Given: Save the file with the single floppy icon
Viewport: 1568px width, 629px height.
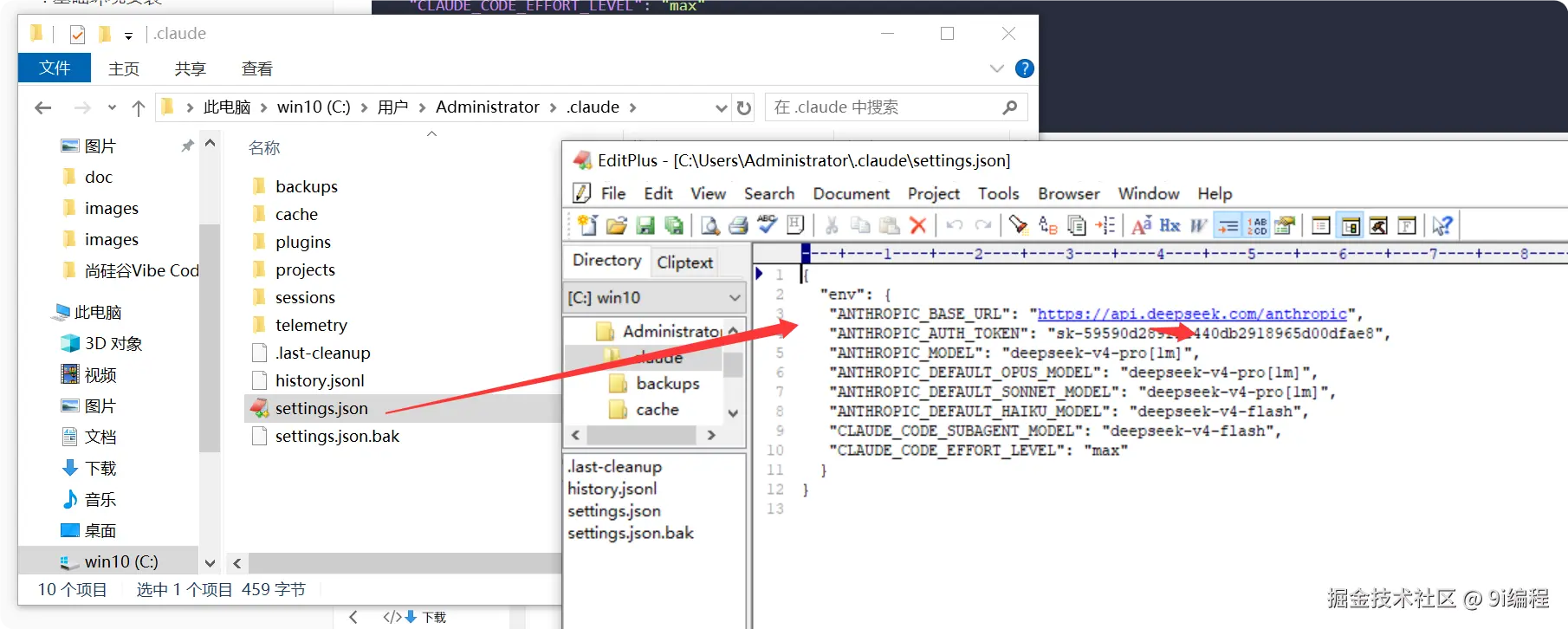Looking at the screenshot, I should 645,225.
